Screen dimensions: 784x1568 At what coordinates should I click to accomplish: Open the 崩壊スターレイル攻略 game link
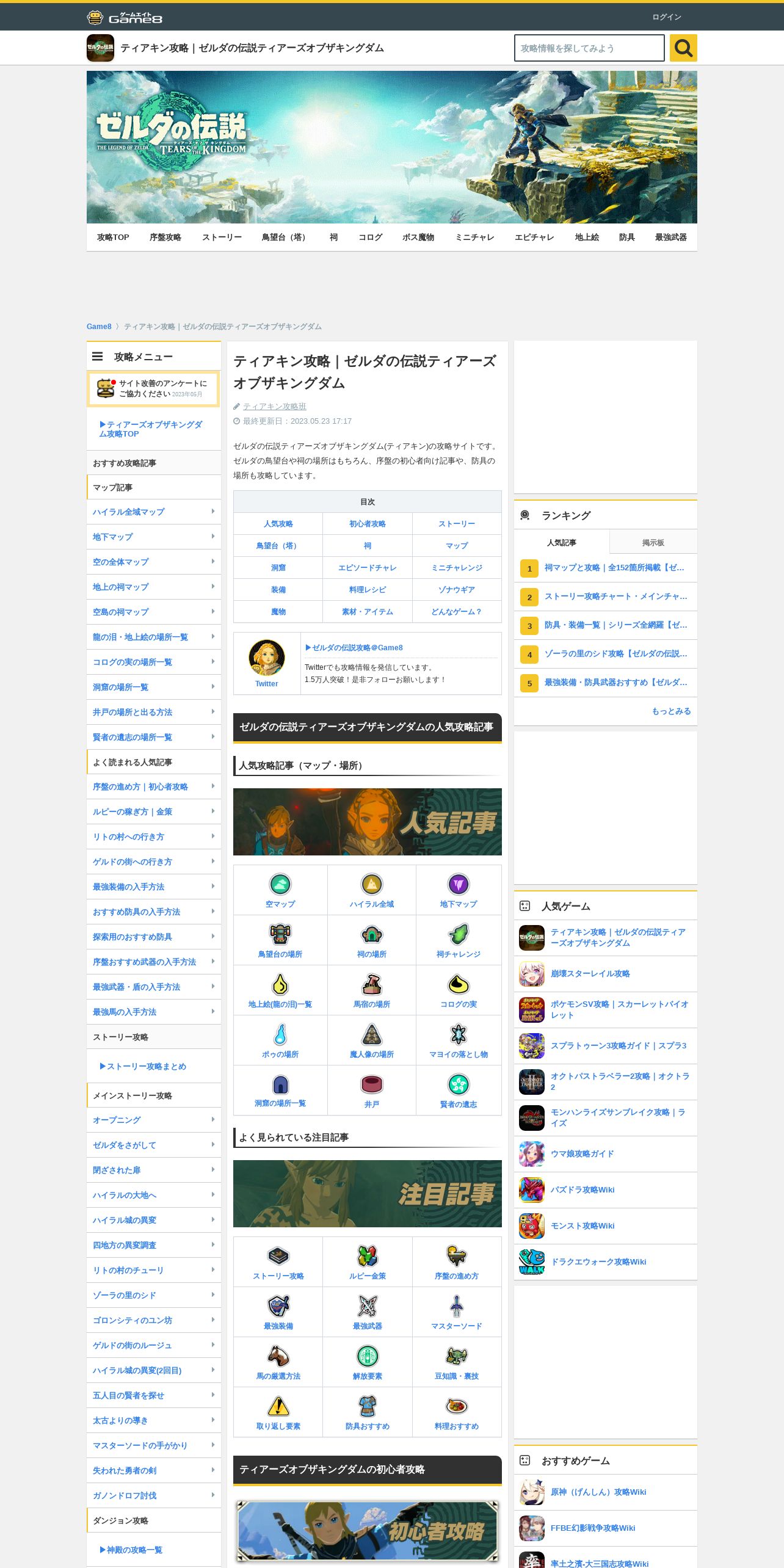tap(590, 973)
